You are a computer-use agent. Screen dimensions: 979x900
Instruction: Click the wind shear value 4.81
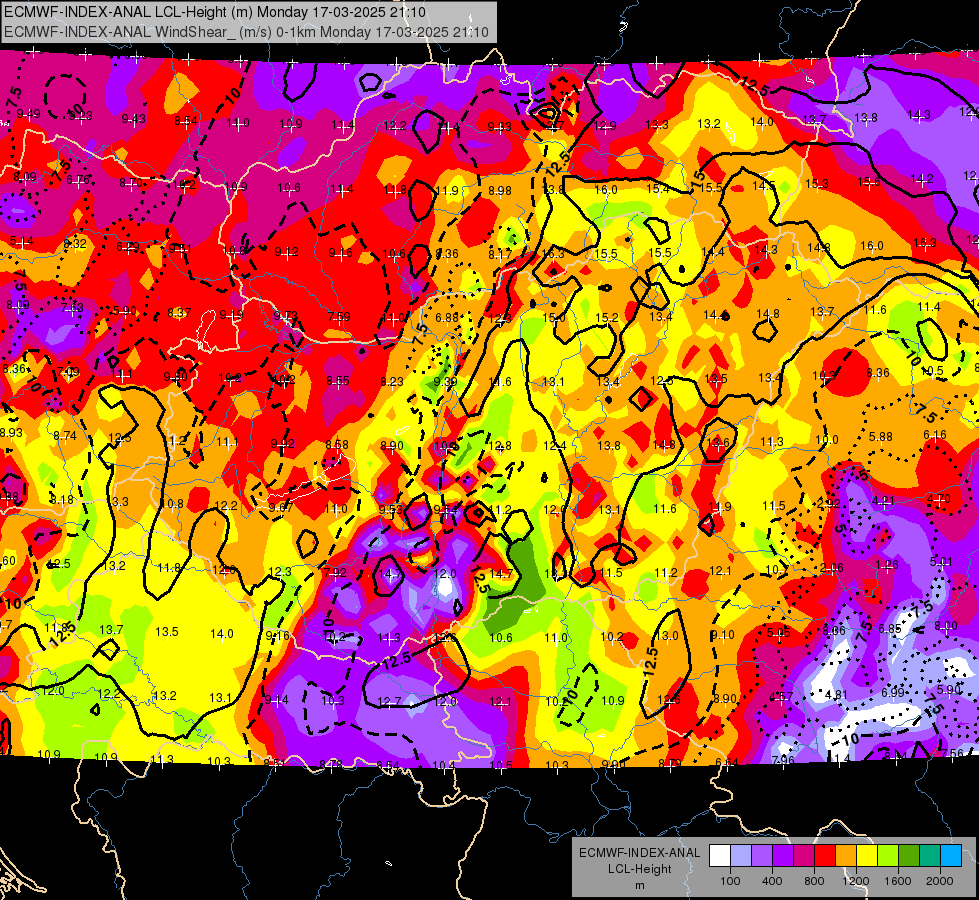point(837,695)
